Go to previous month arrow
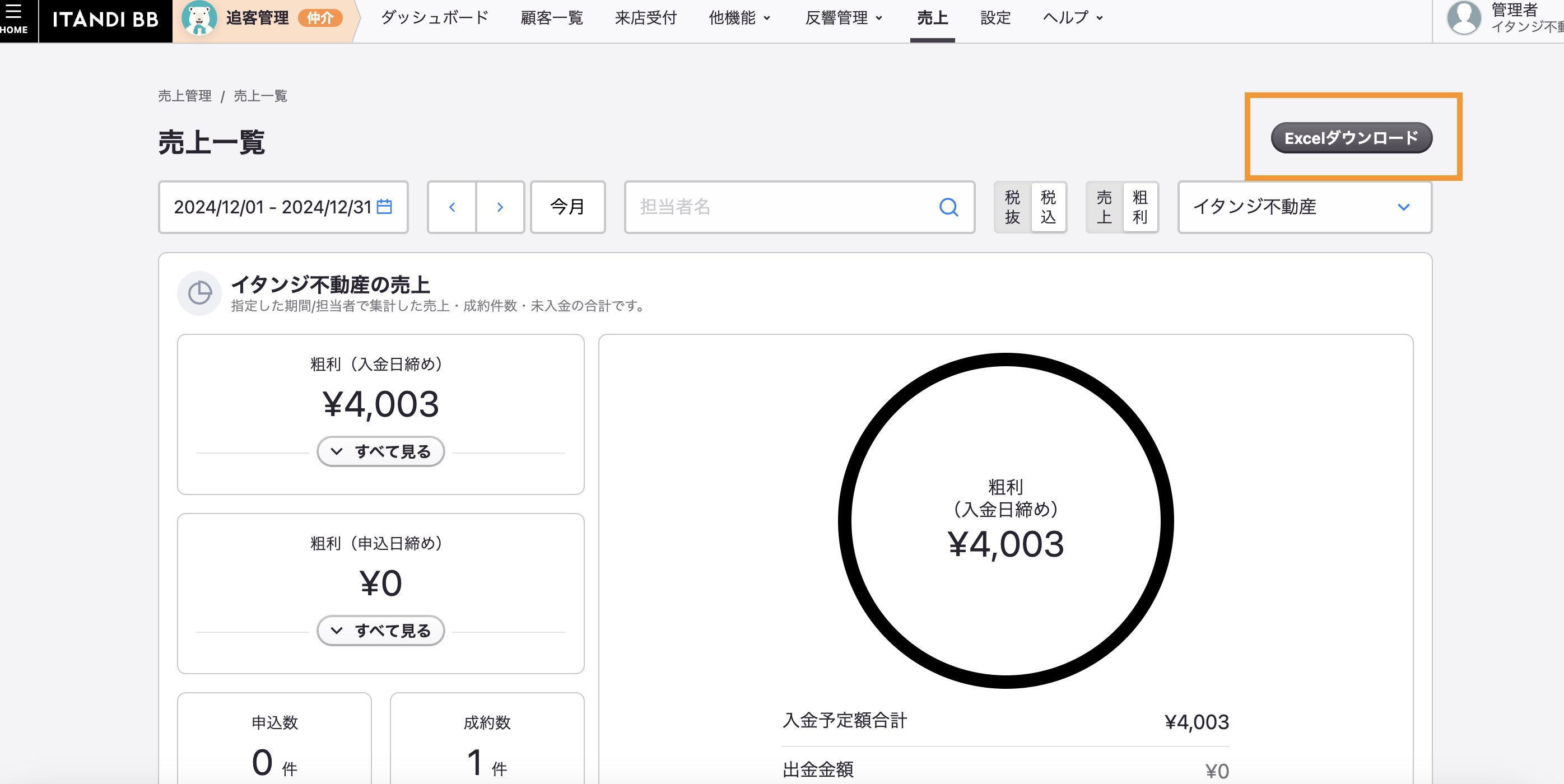This screenshot has width=1564, height=784. coord(451,207)
